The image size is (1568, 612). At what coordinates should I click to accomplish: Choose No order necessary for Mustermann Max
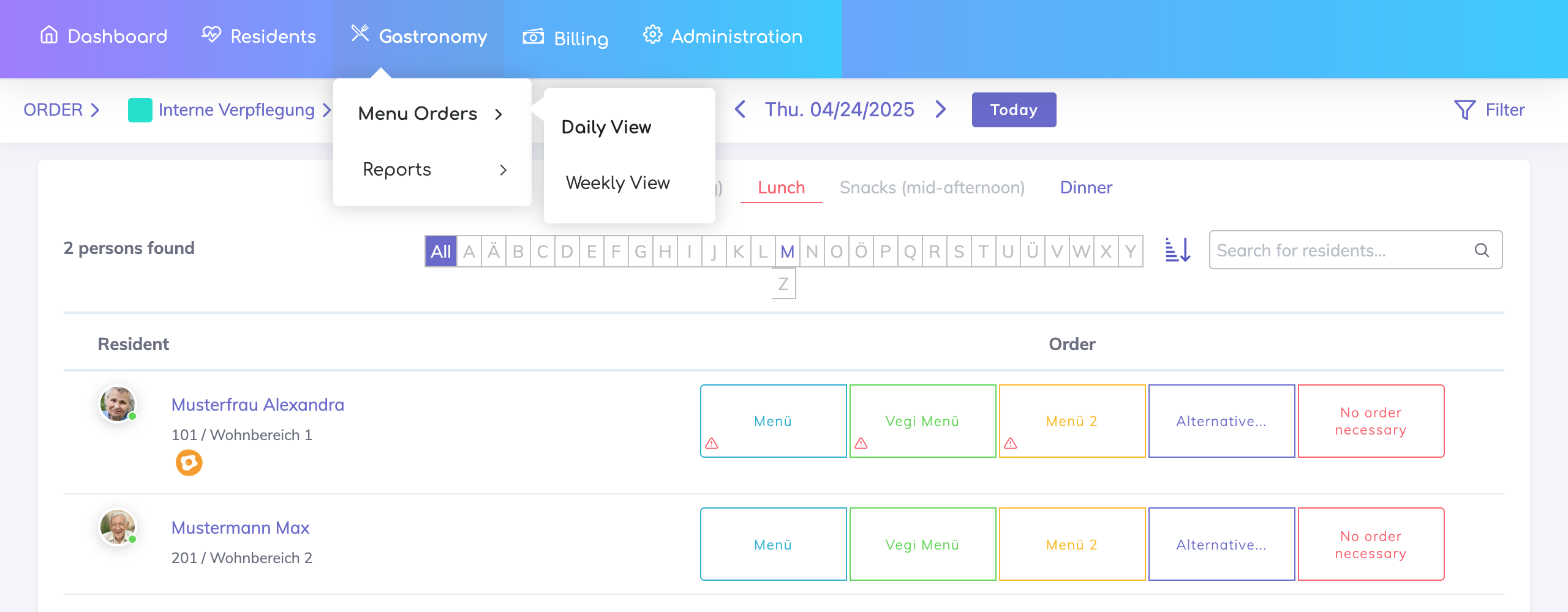1371,544
